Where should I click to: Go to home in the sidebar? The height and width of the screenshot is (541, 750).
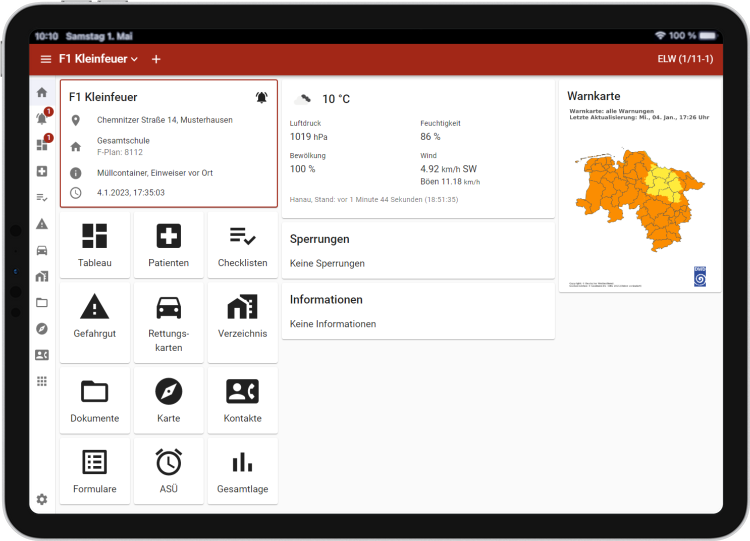[x=41, y=93]
